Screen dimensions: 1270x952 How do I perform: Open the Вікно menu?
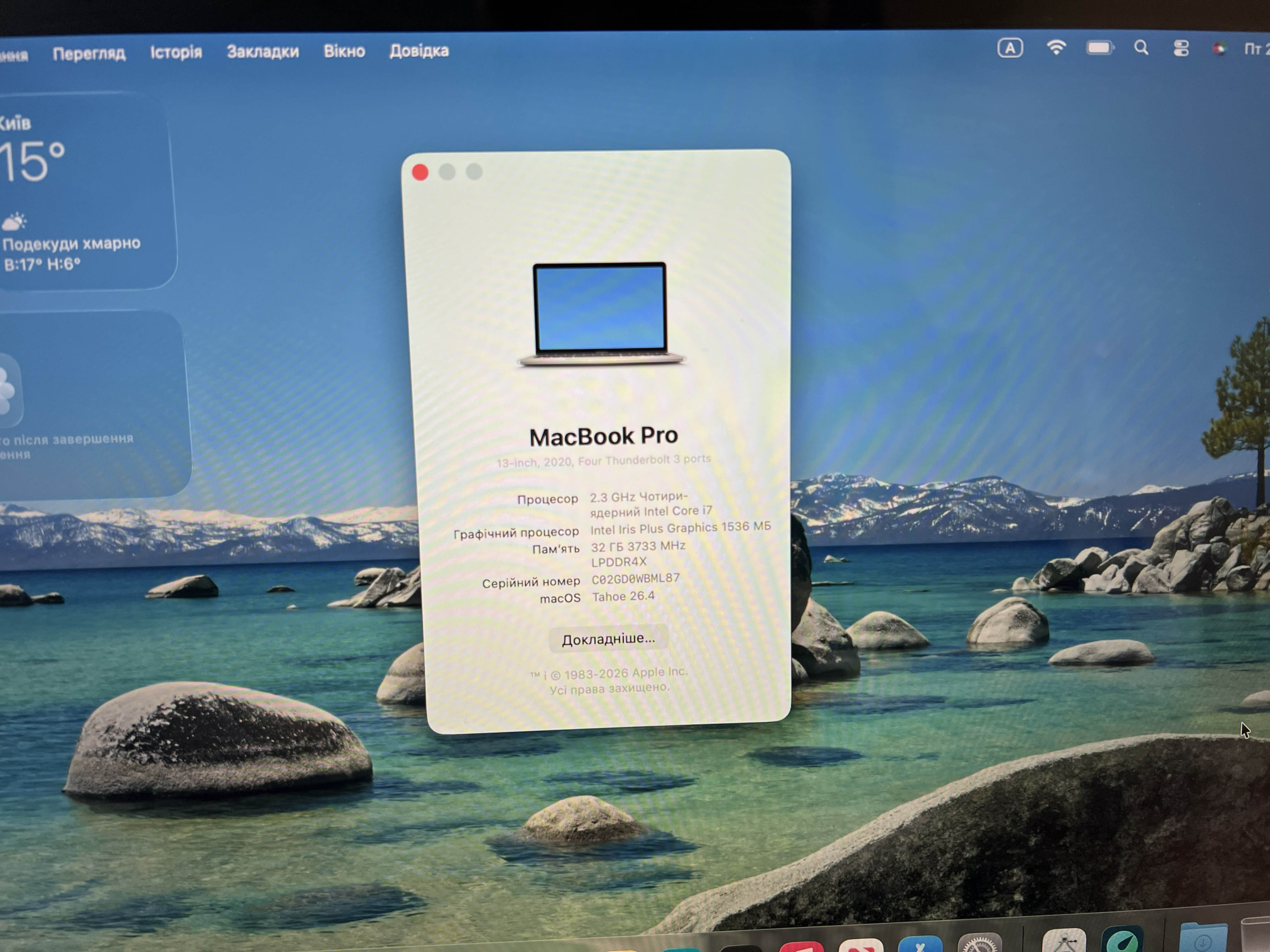coord(345,51)
